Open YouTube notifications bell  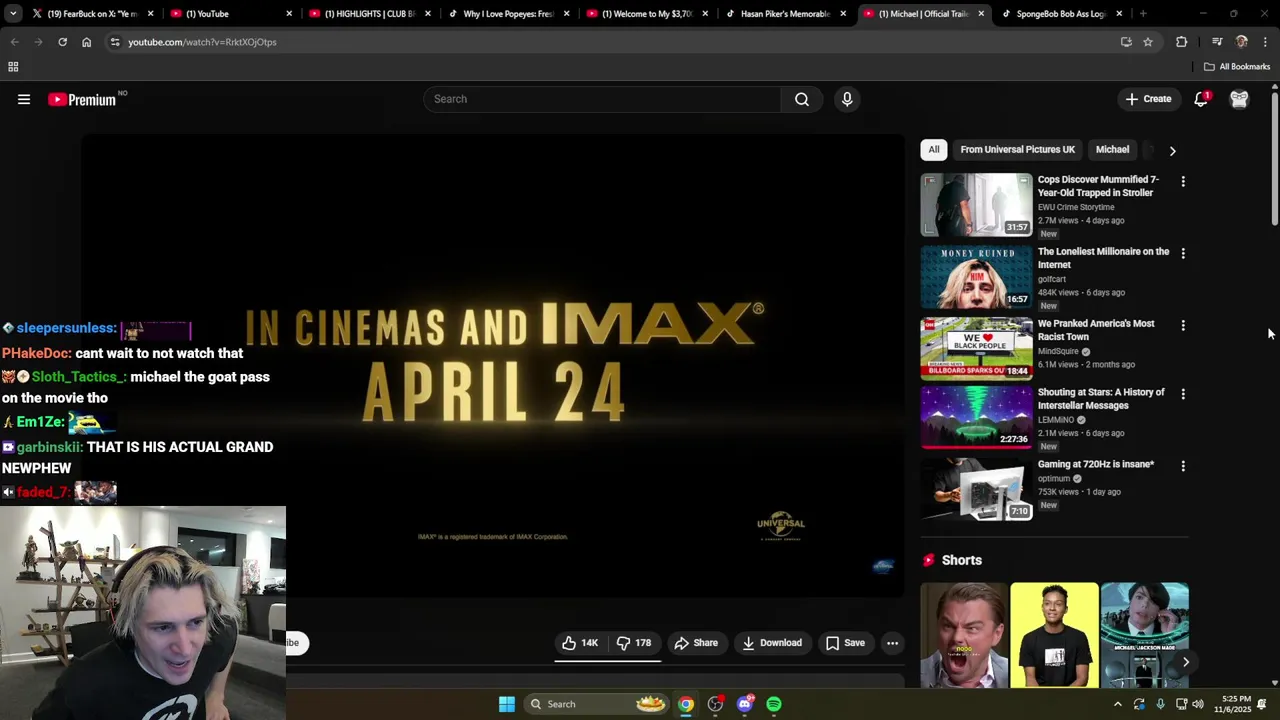click(x=1201, y=99)
